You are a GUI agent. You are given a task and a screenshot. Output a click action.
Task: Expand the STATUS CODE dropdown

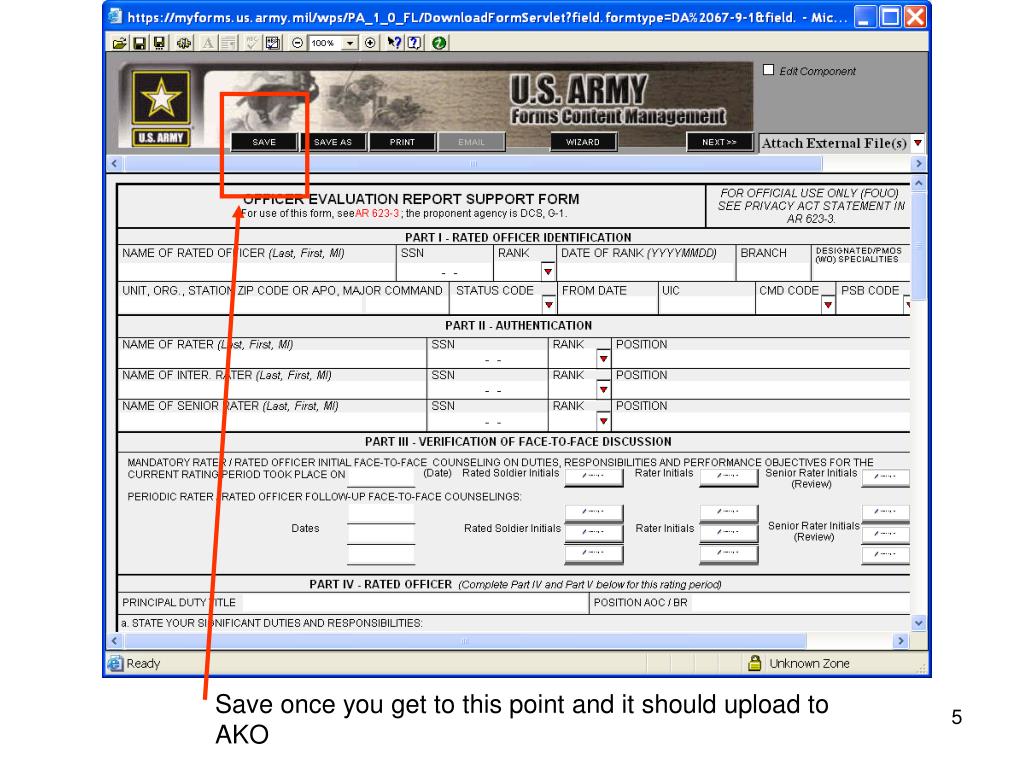coord(549,304)
